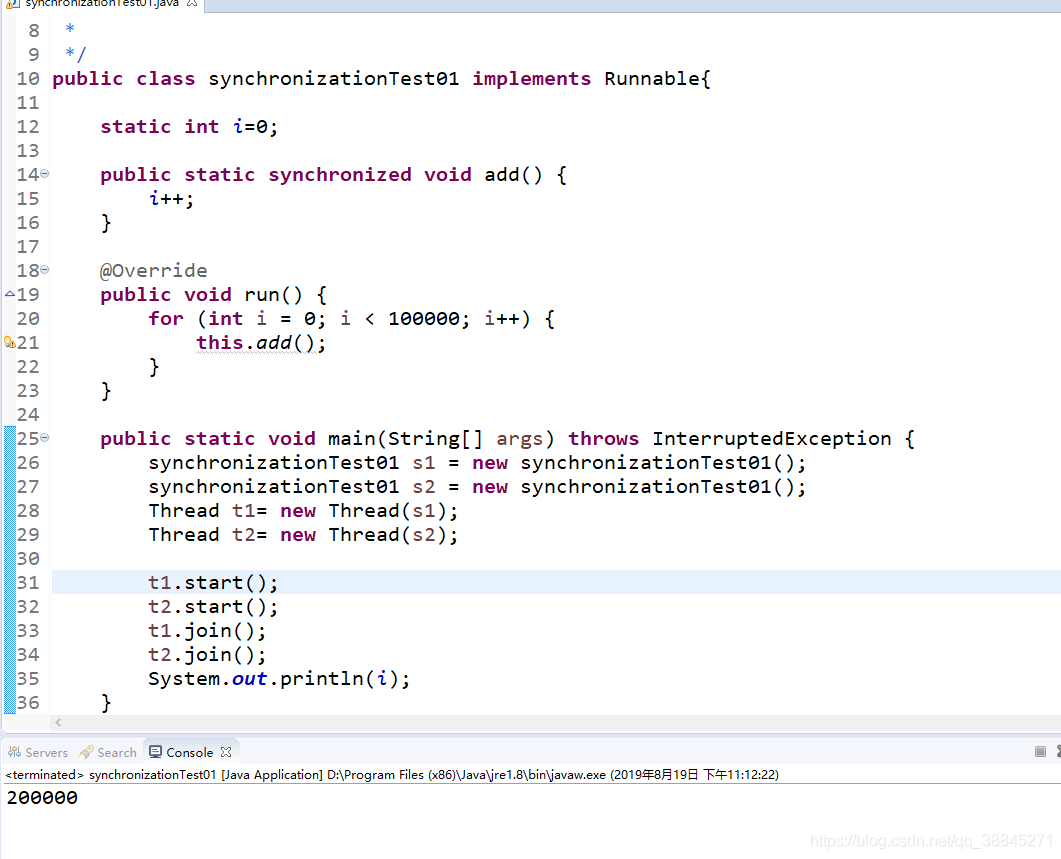Click the t2.start() statement

[213, 607]
